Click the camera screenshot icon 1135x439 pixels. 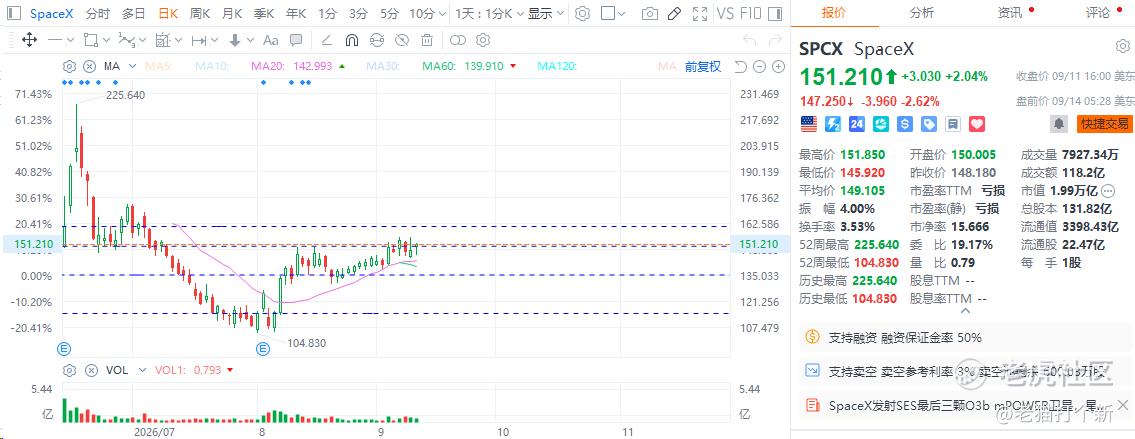[x=650, y=13]
